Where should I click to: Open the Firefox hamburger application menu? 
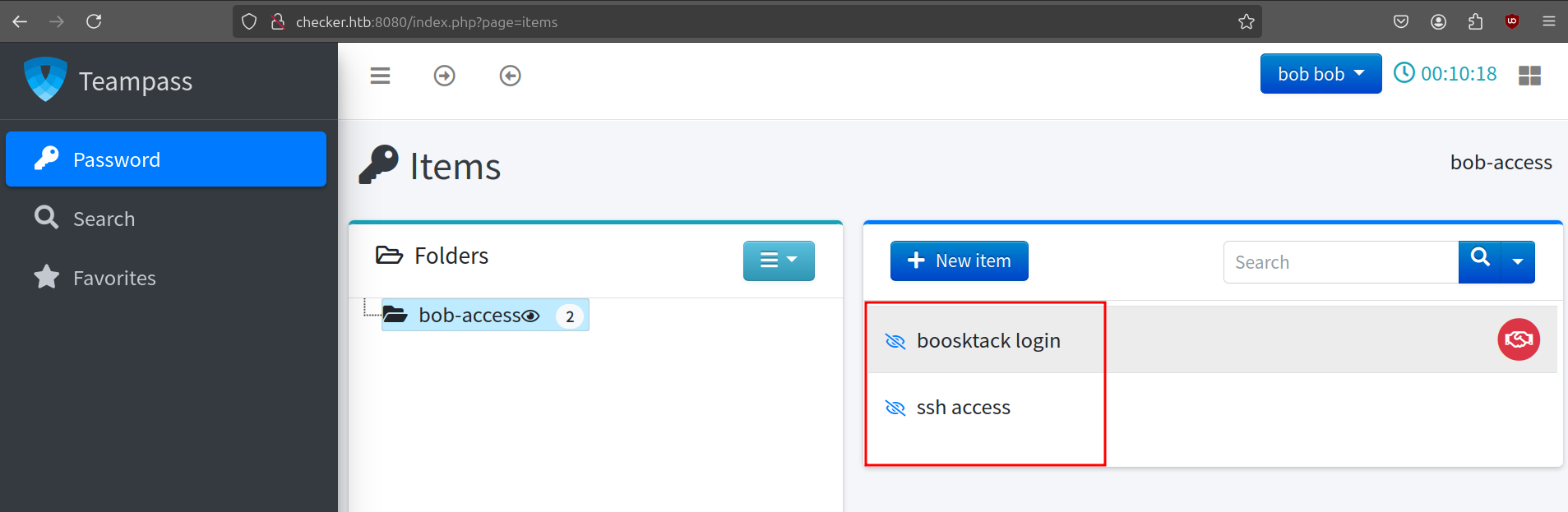[x=1549, y=21]
